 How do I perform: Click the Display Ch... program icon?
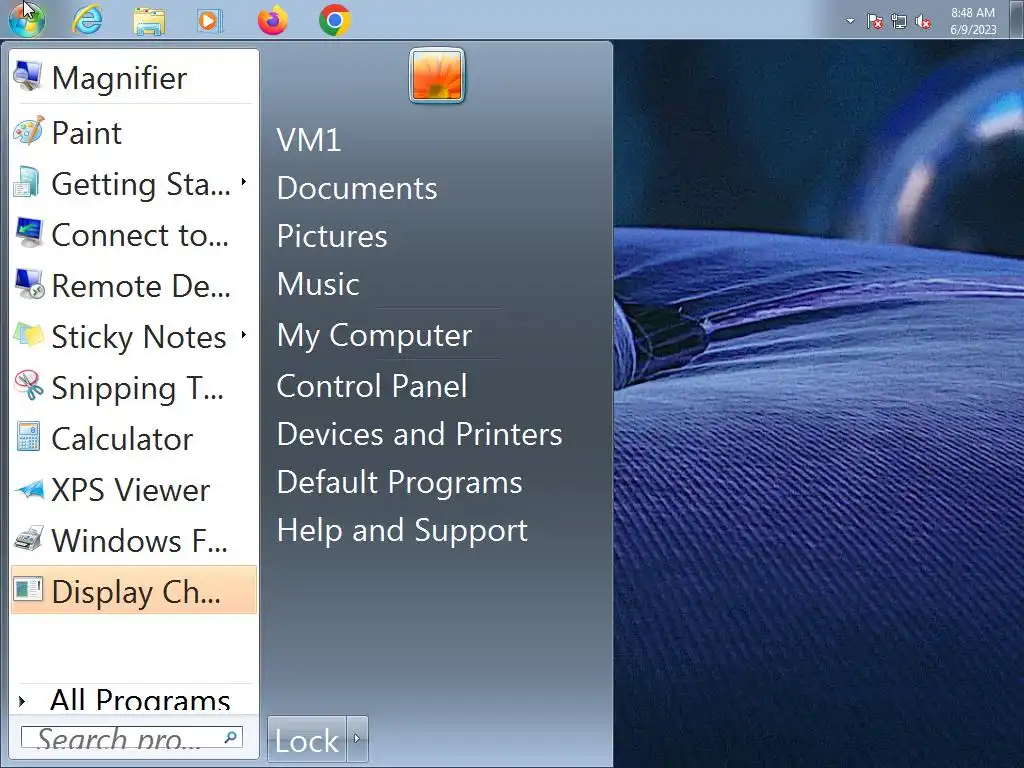[28, 589]
